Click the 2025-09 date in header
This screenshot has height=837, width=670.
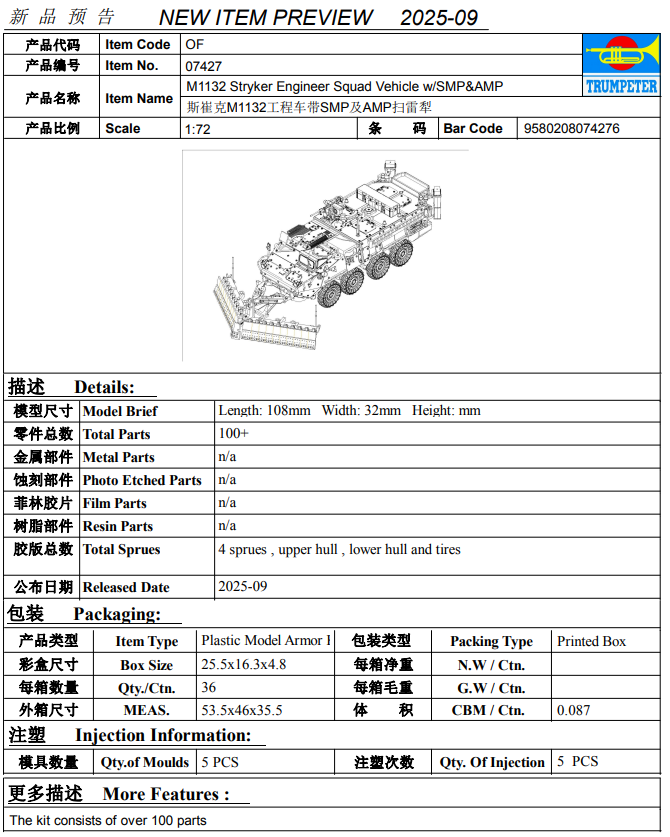439,18
